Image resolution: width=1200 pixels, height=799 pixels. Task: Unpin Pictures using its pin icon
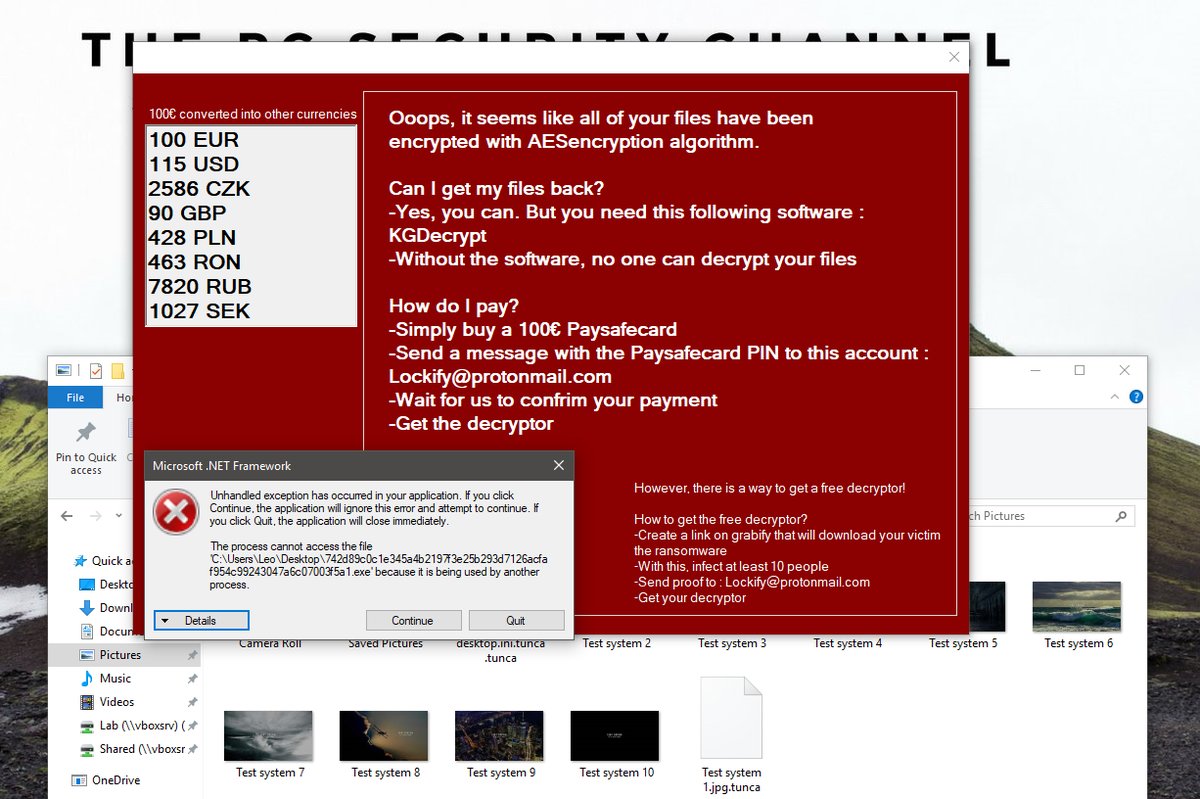click(192, 655)
